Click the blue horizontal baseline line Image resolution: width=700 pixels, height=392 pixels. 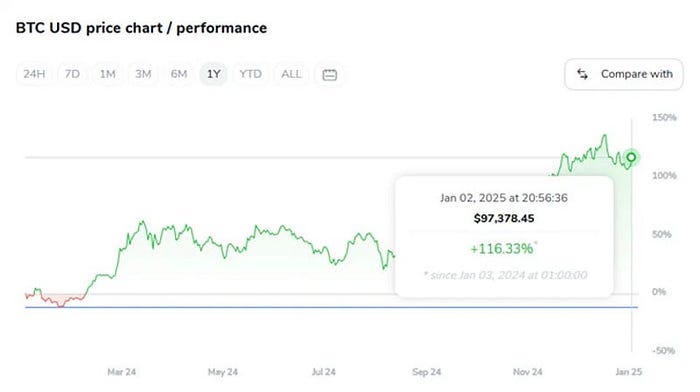(331, 307)
